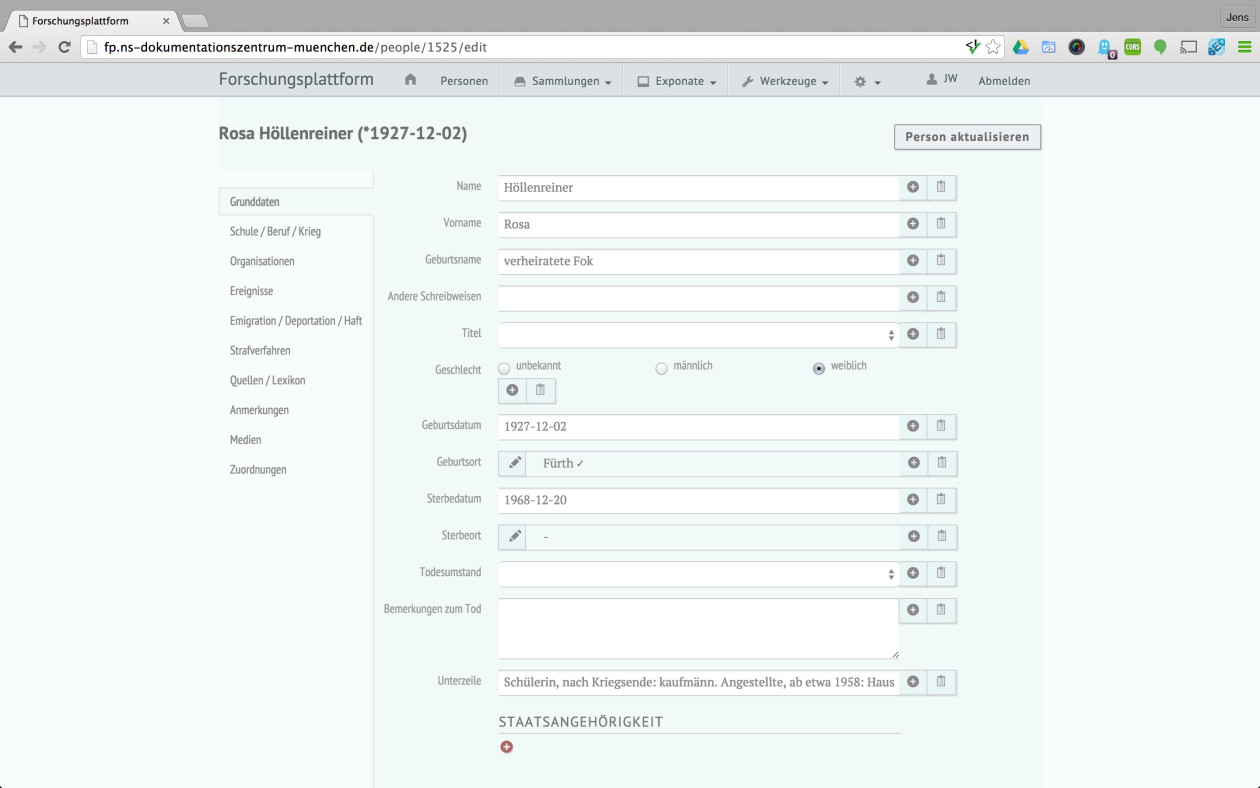This screenshot has height=788, width=1260.
Task: Bookmark this page with the star icon
Action: pos(993,47)
